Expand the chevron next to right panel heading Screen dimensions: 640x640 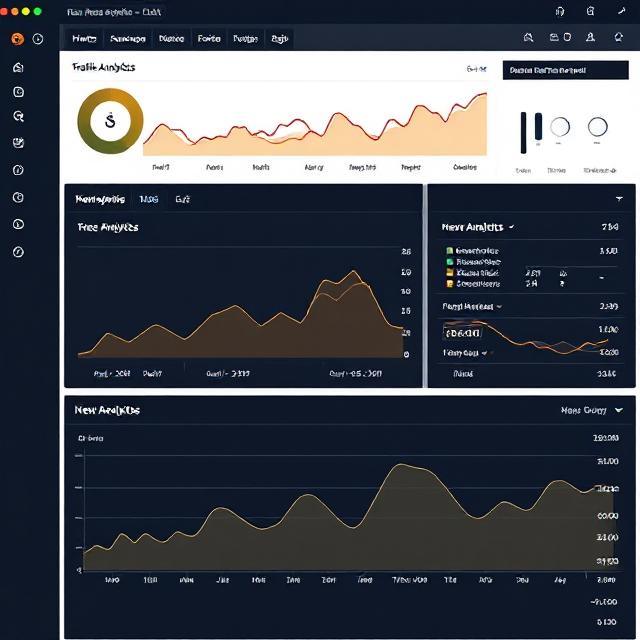511,227
